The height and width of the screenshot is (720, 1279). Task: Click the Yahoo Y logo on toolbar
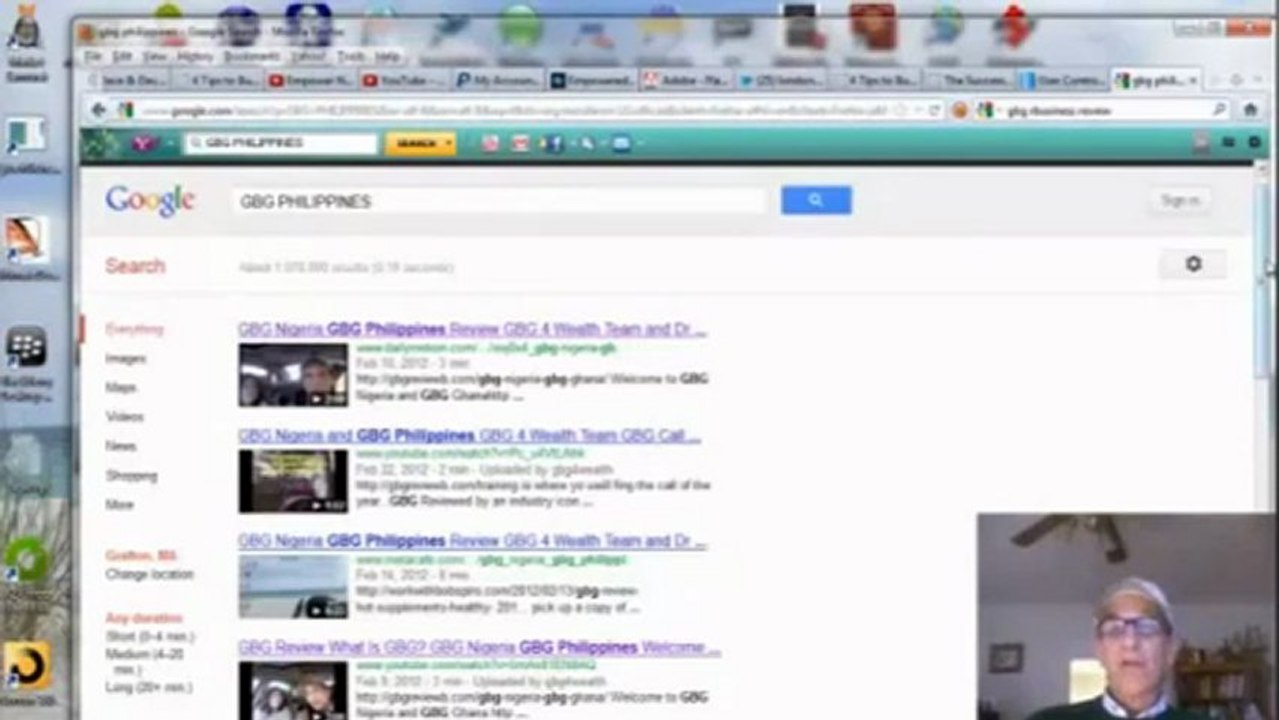[x=143, y=143]
